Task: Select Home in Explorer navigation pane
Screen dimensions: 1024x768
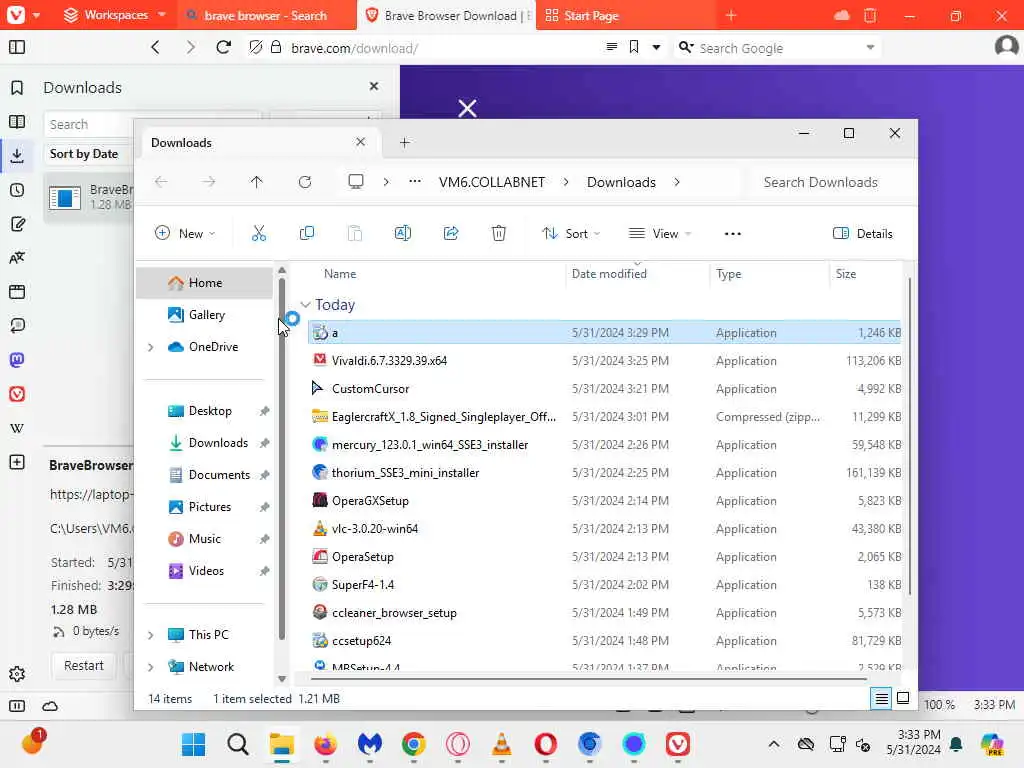Action: [x=204, y=283]
